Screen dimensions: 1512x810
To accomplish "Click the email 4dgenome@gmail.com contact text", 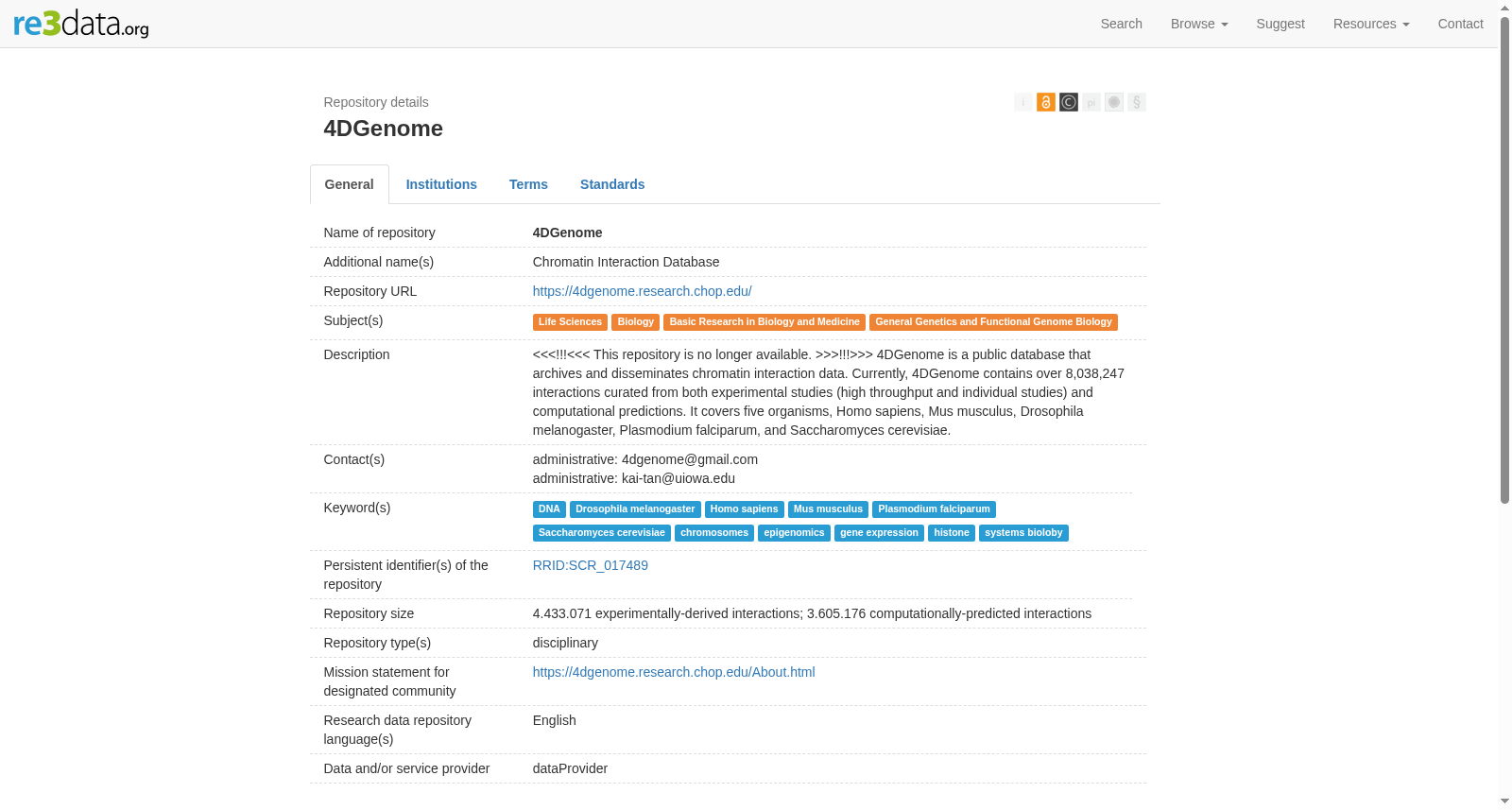I will 690,459.
